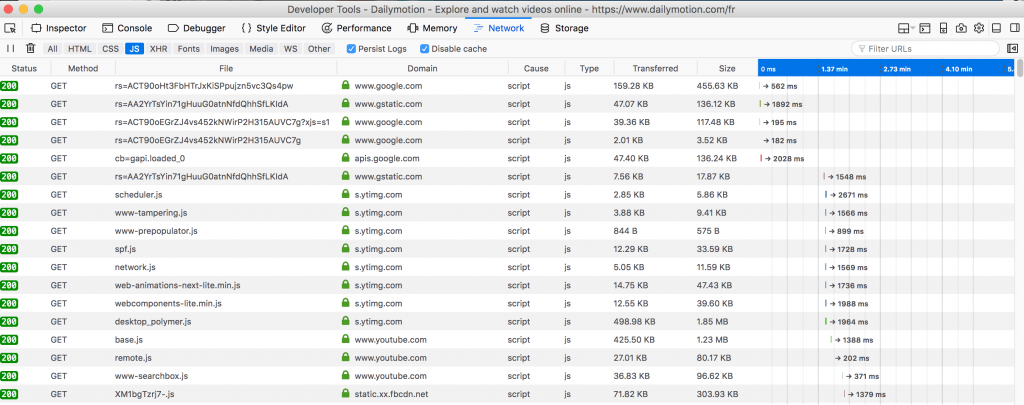Uncheck the Disable cache checkbox
This screenshot has height=405, width=1024.
[424, 49]
